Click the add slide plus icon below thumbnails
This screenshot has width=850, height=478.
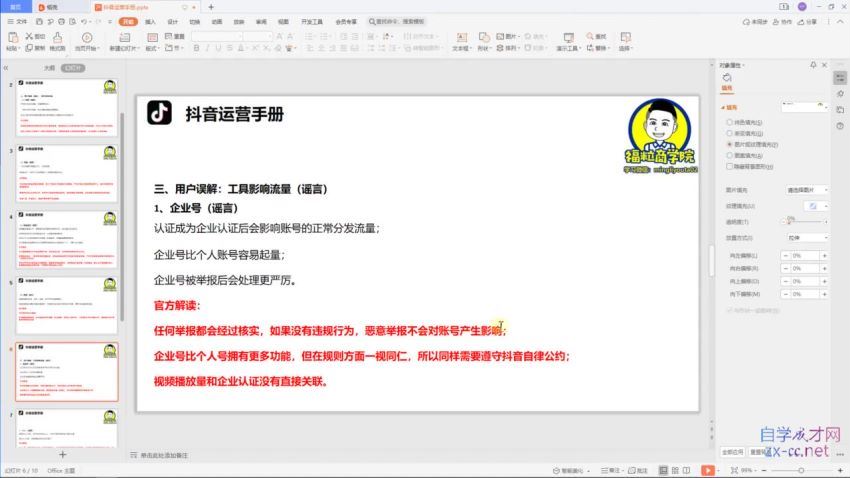click(x=62, y=455)
